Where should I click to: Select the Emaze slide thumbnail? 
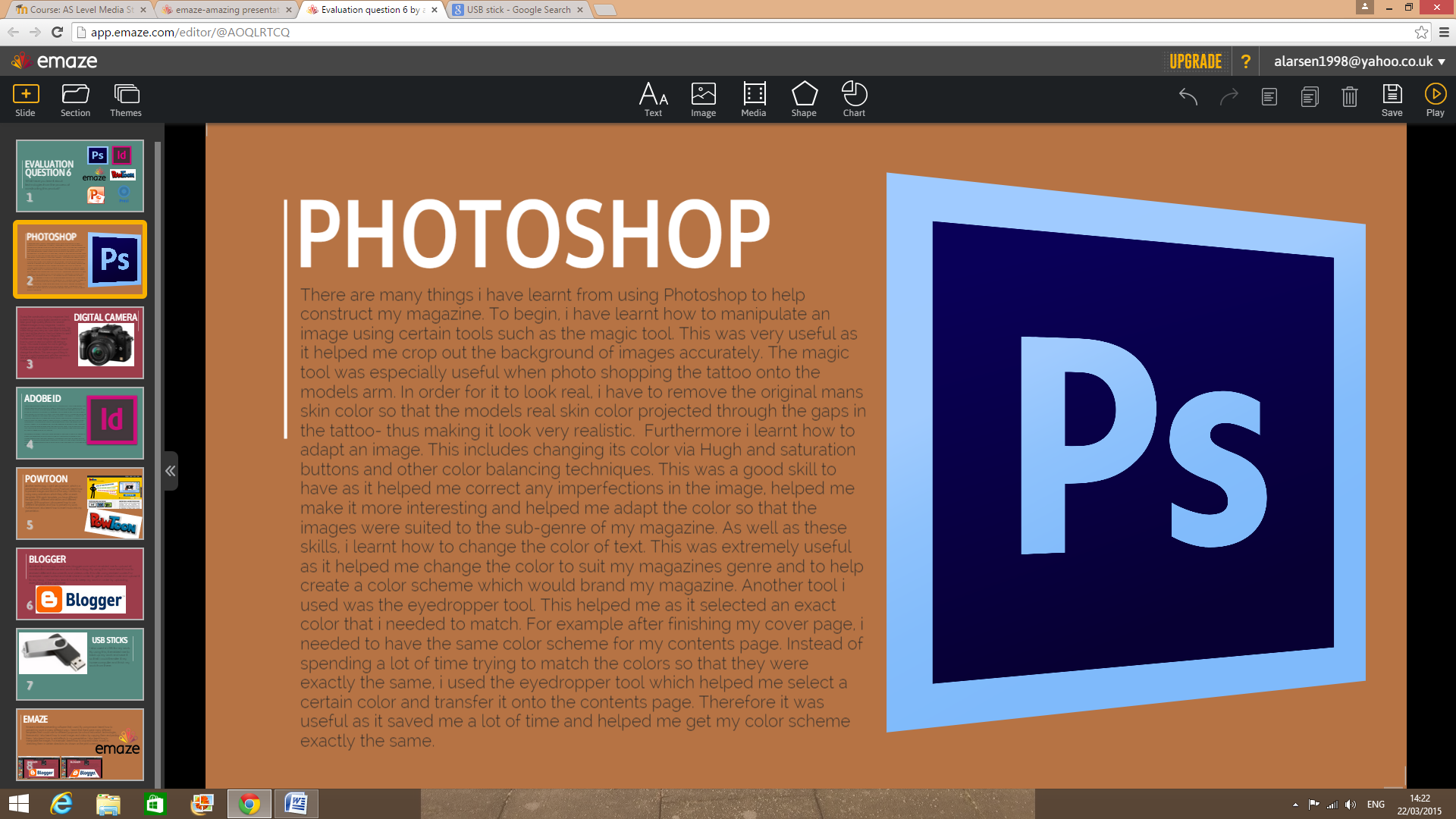click(x=80, y=745)
